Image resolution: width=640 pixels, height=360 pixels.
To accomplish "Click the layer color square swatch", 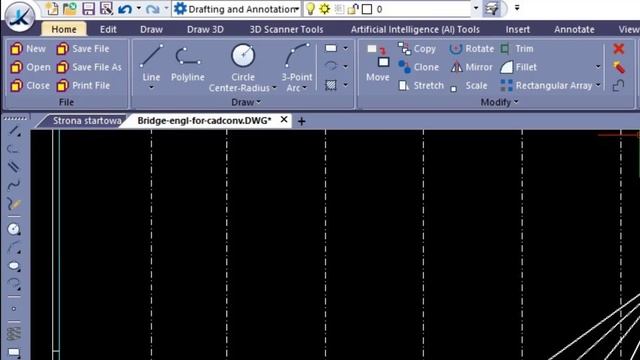I will [367, 9].
